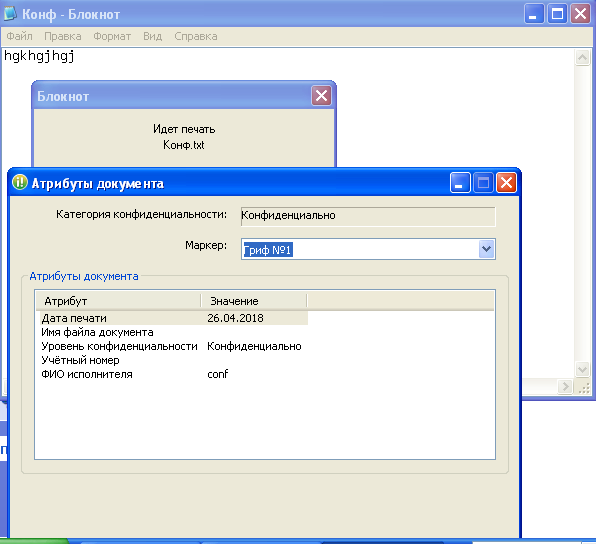Minimize the Атрибуты документа window

click(x=460, y=183)
